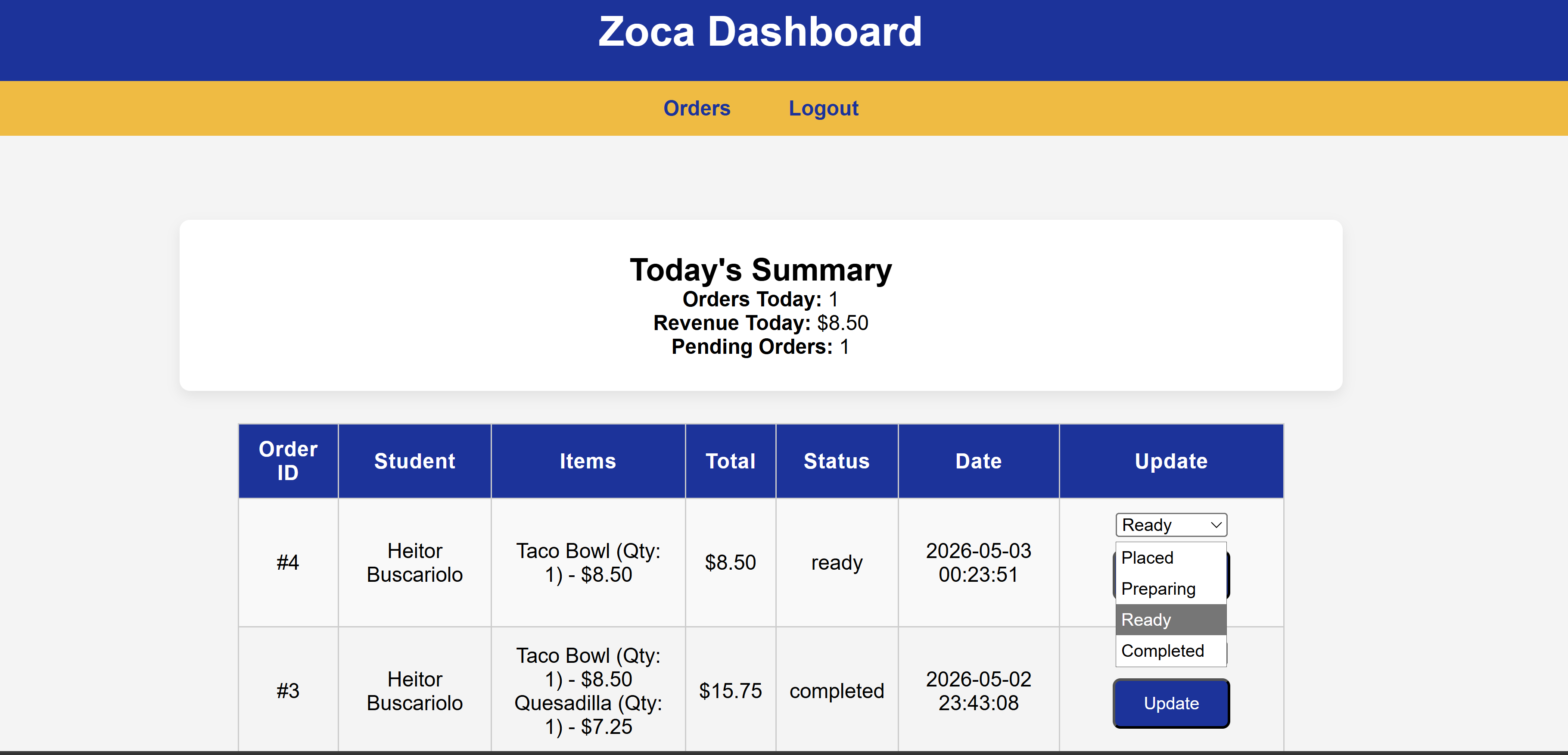
Task: Click the Total column header
Action: click(x=730, y=461)
